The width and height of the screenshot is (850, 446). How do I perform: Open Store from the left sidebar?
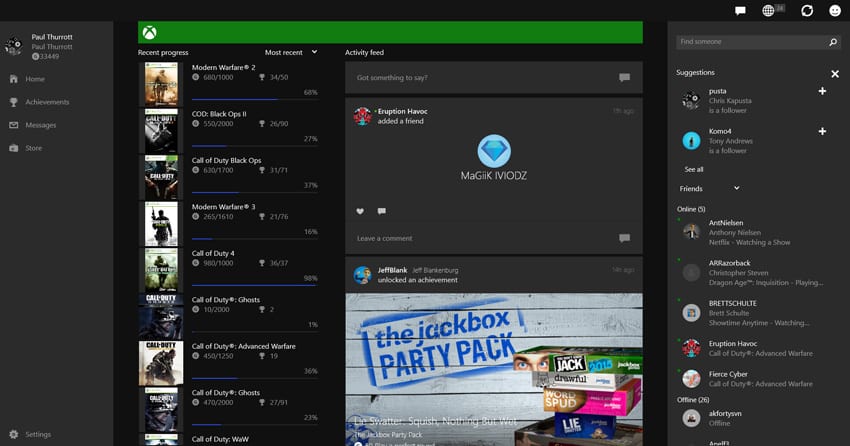point(33,148)
